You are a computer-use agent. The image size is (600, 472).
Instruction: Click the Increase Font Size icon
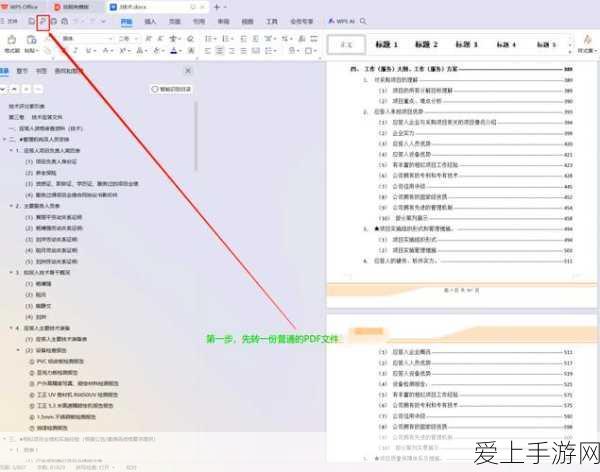[x=148, y=39]
